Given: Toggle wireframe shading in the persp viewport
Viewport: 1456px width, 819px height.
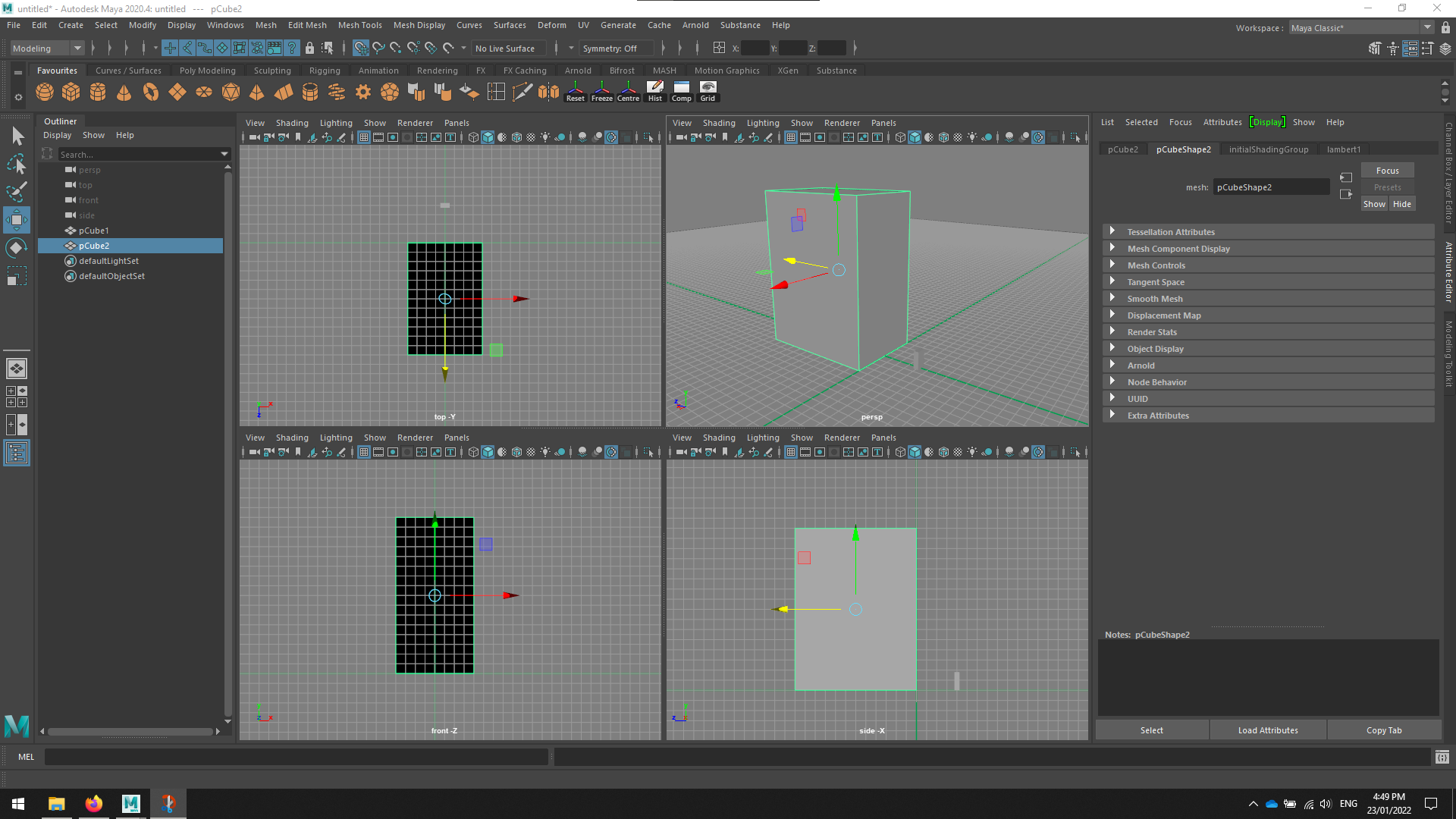Looking at the screenshot, I should [900, 137].
